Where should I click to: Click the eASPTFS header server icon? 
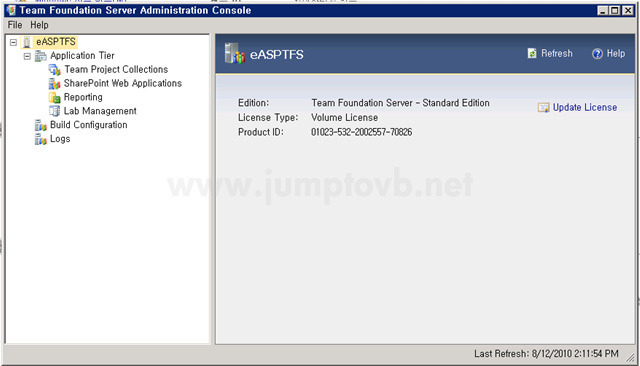[x=234, y=53]
